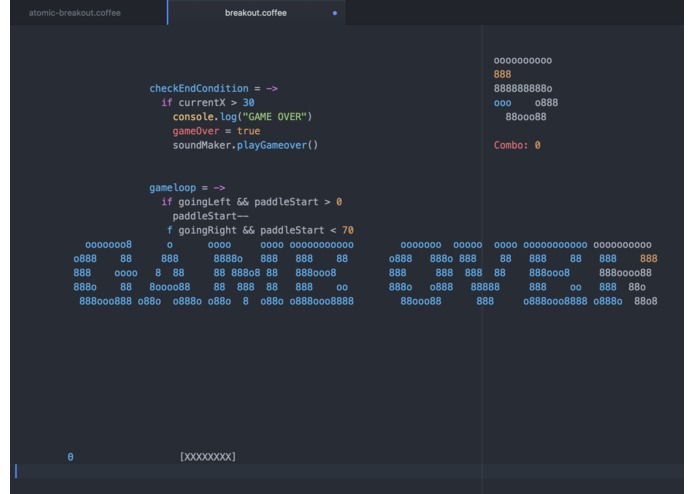Click the [XXXXXXXX] paddle

(x=208, y=457)
